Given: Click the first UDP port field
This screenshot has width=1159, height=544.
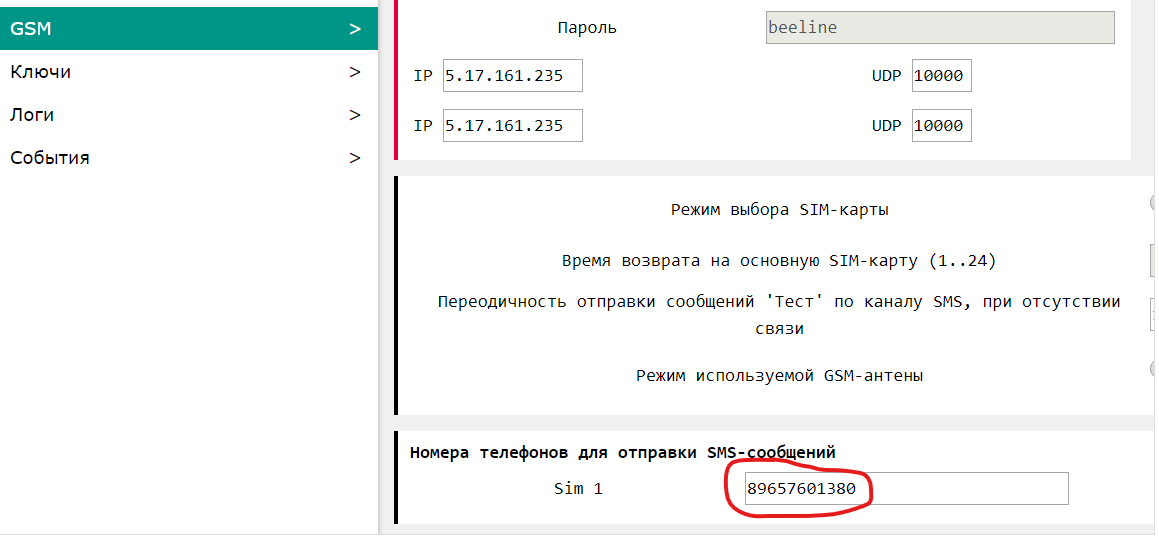Looking at the screenshot, I should (x=942, y=76).
